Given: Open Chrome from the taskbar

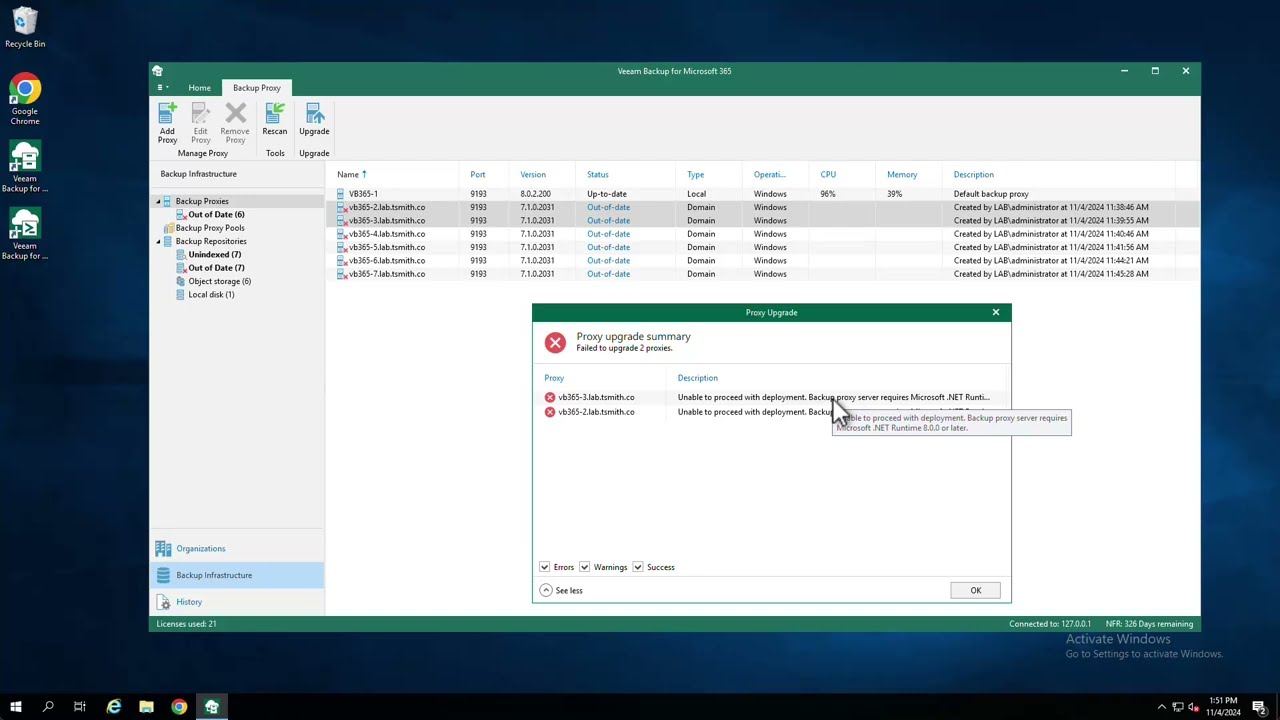Looking at the screenshot, I should pyautogui.click(x=179, y=707).
